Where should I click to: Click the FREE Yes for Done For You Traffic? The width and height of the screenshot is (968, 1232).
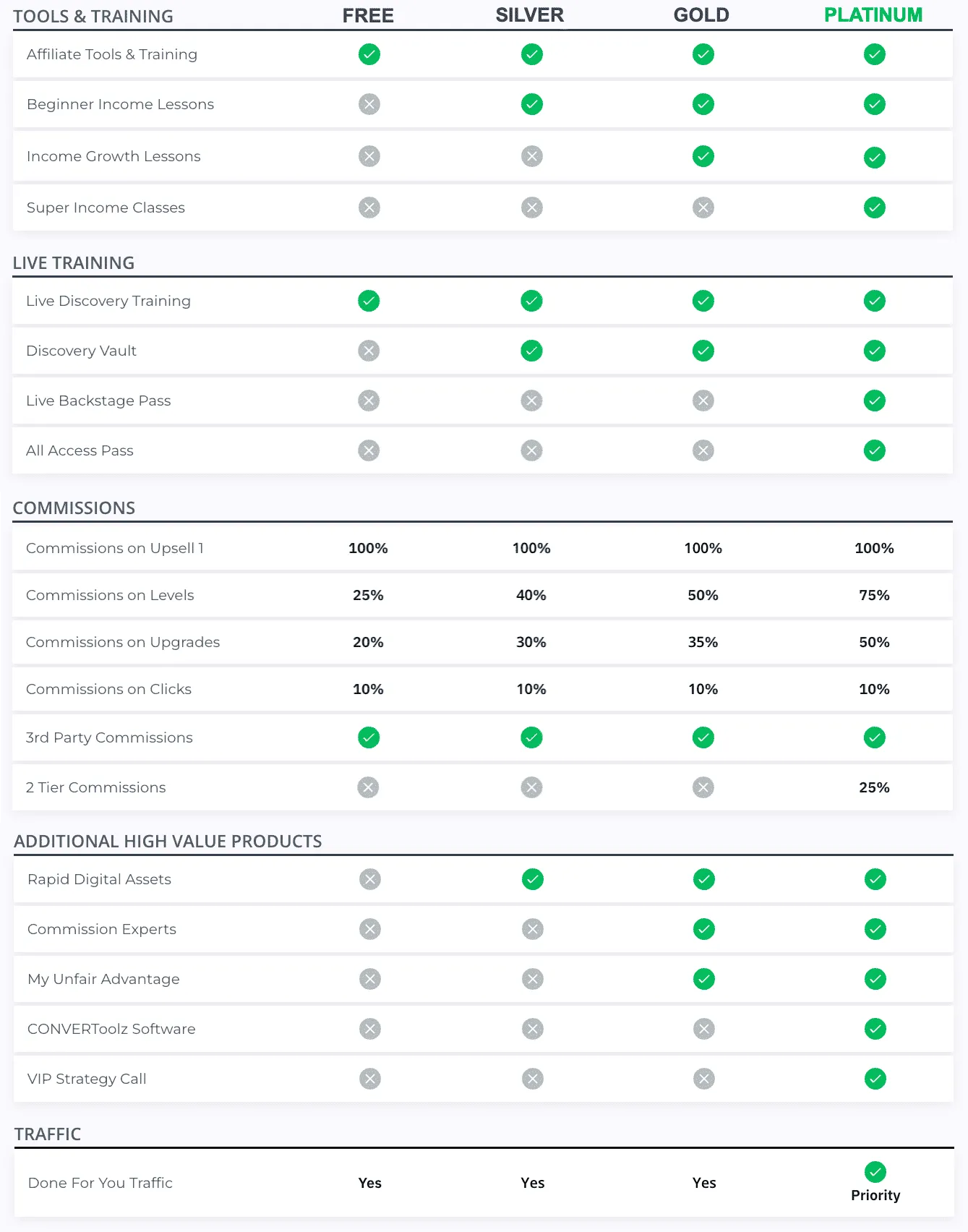370,1183
